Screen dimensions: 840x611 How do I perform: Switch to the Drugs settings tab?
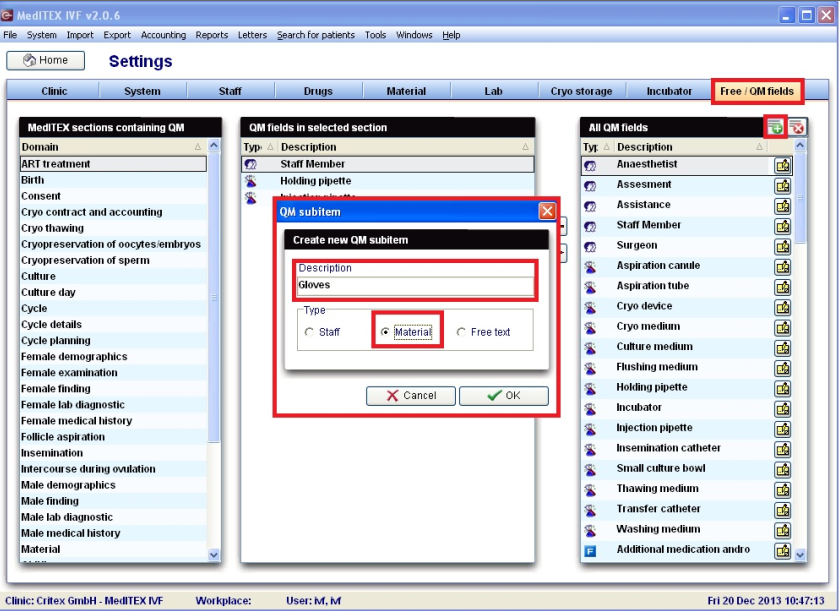[x=318, y=91]
